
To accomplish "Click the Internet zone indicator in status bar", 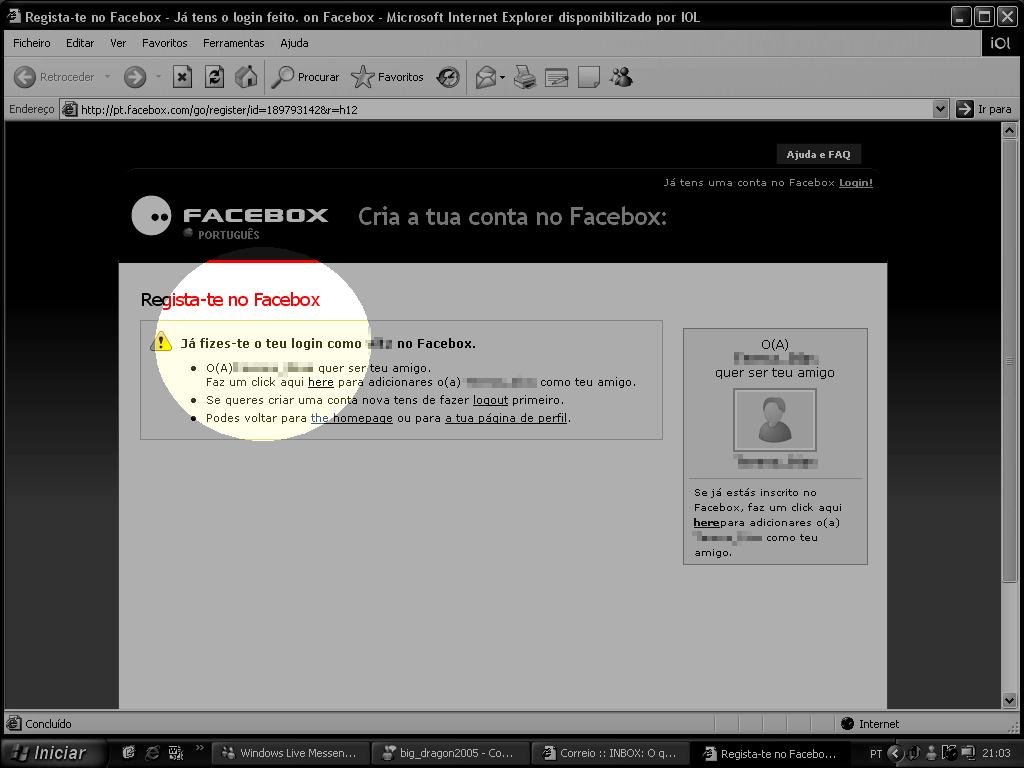I will click(x=870, y=724).
